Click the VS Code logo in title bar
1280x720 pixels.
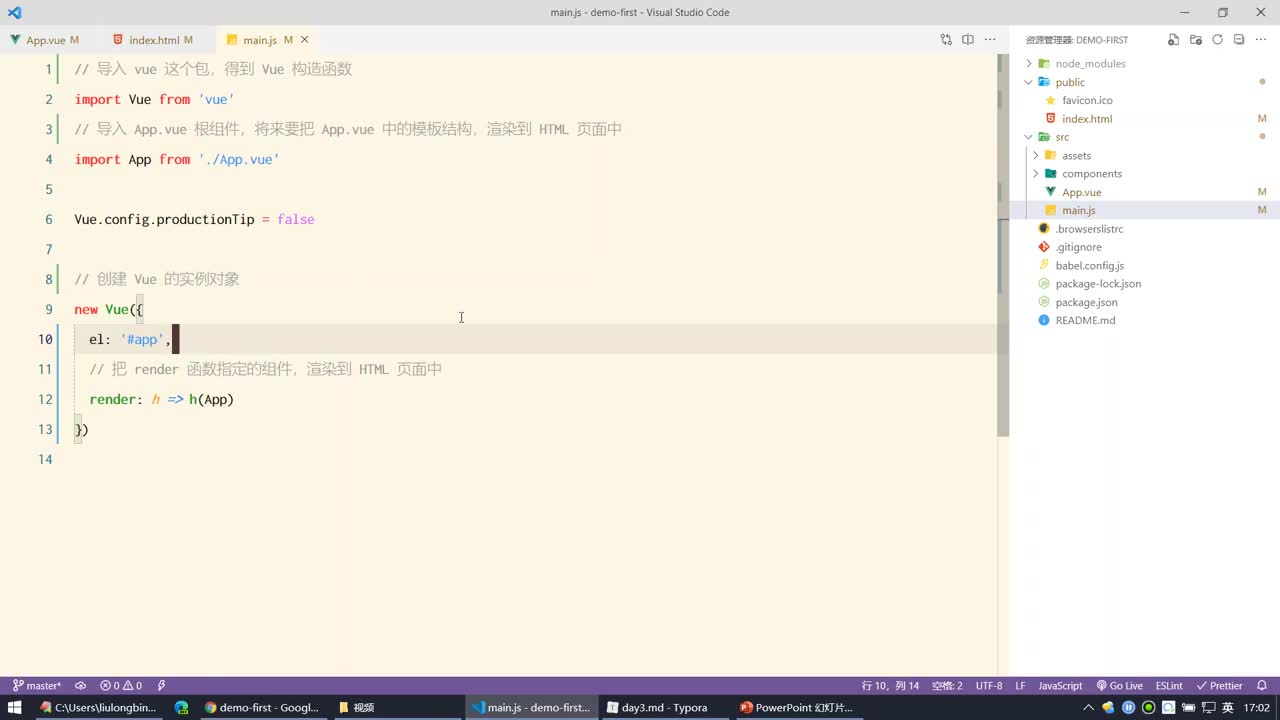14,12
